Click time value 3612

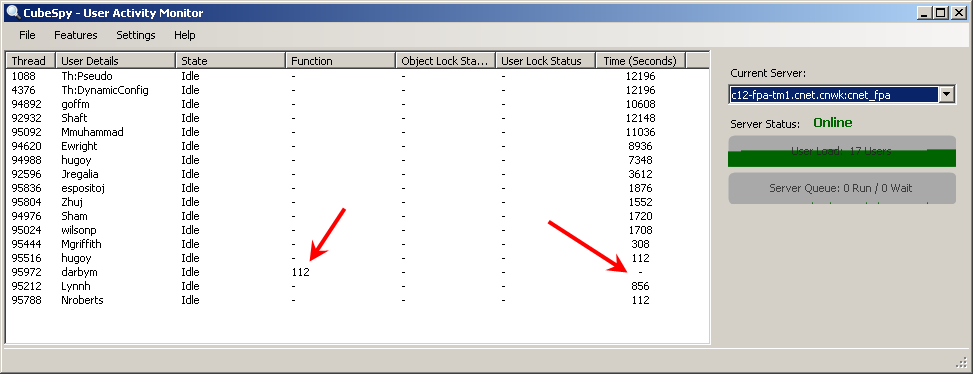(x=640, y=174)
